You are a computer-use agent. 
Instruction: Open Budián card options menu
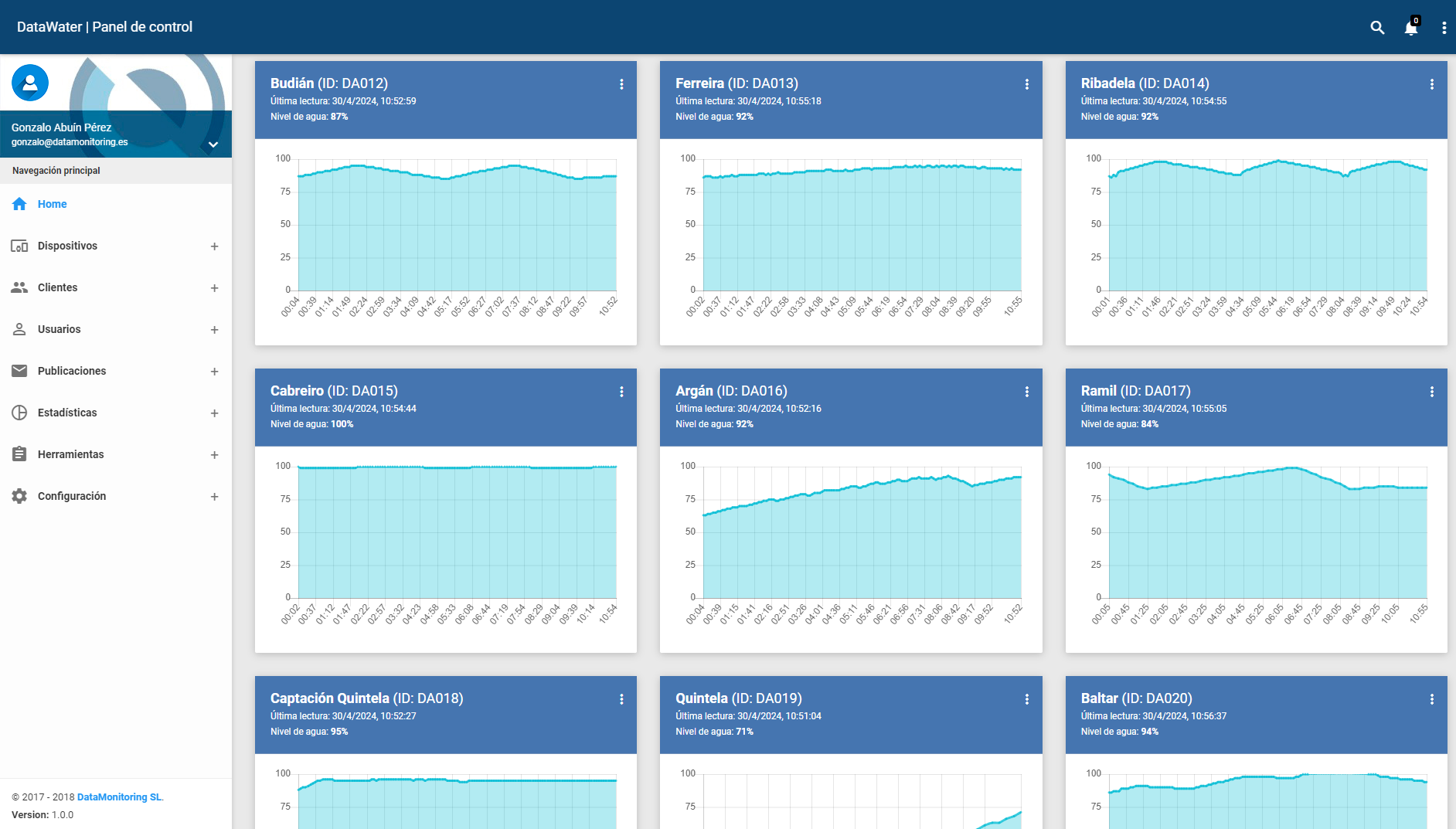click(621, 84)
